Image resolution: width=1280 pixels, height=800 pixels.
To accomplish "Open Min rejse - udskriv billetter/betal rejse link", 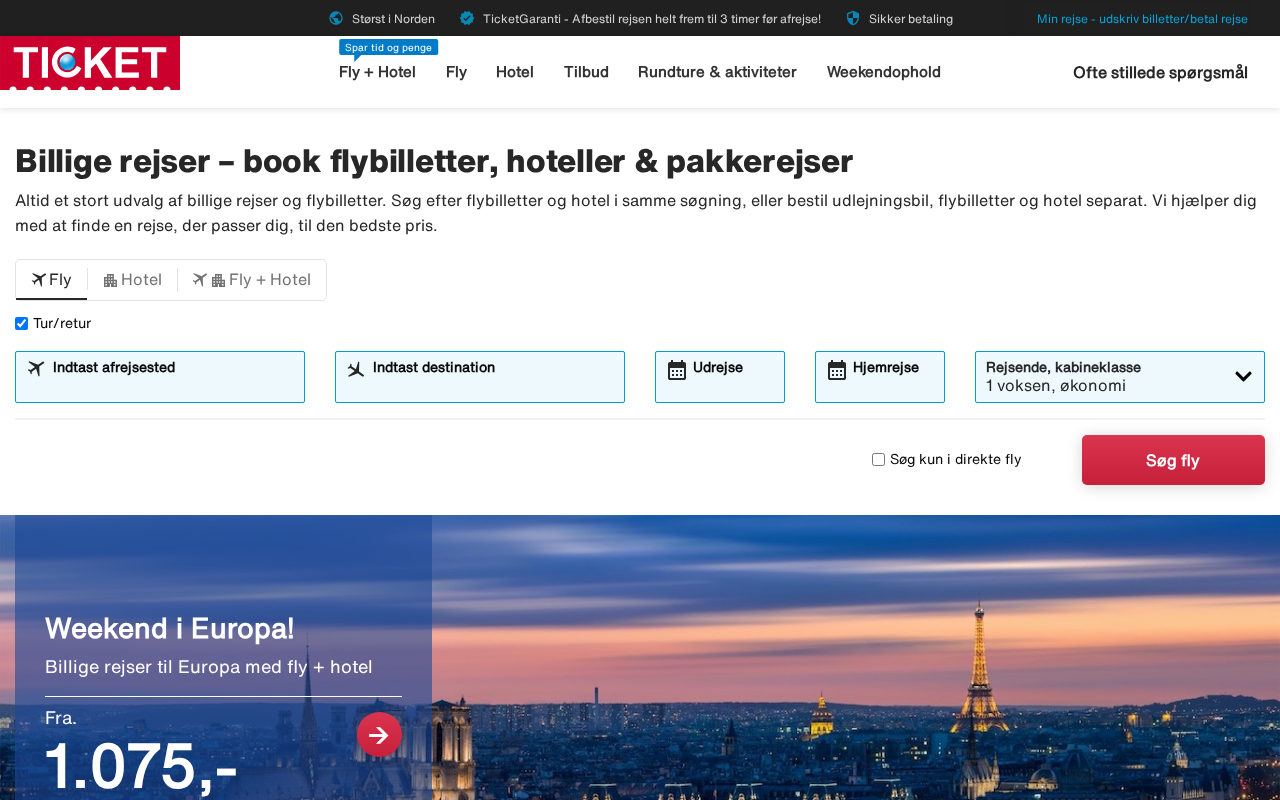I will (x=1142, y=19).
